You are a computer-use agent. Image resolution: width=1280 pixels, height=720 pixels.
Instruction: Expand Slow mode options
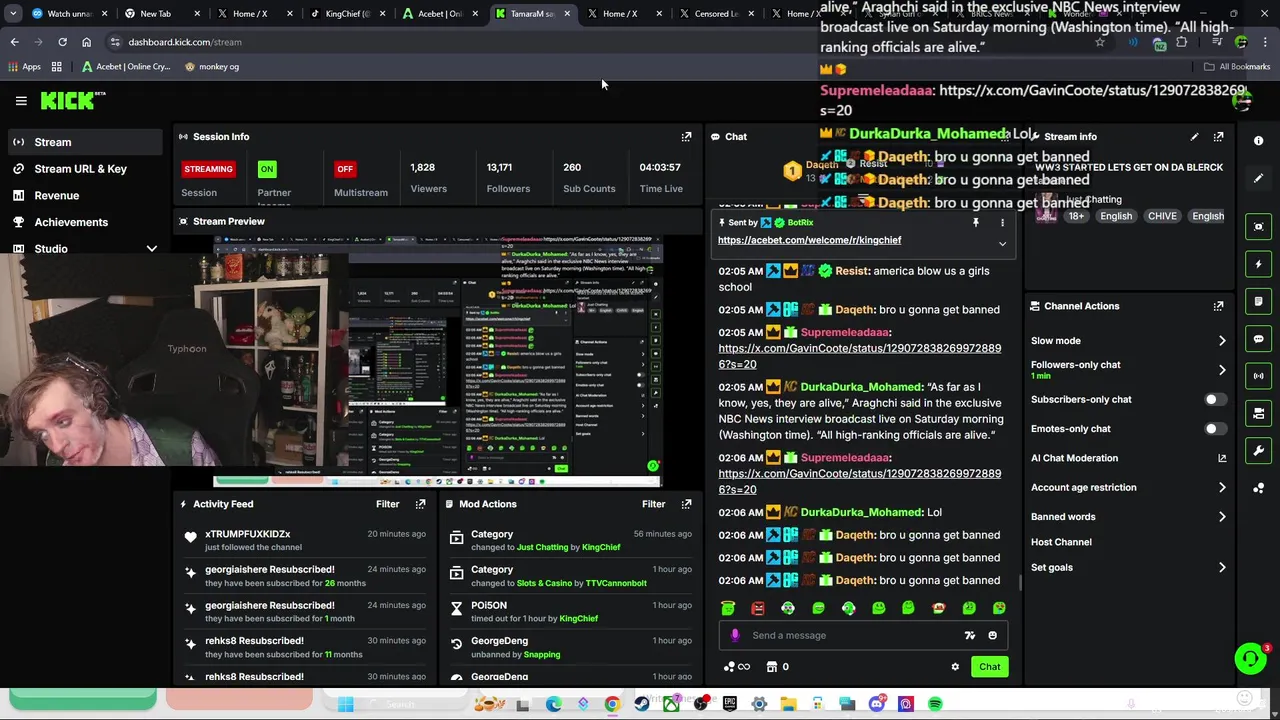(x=1222, y=341)
